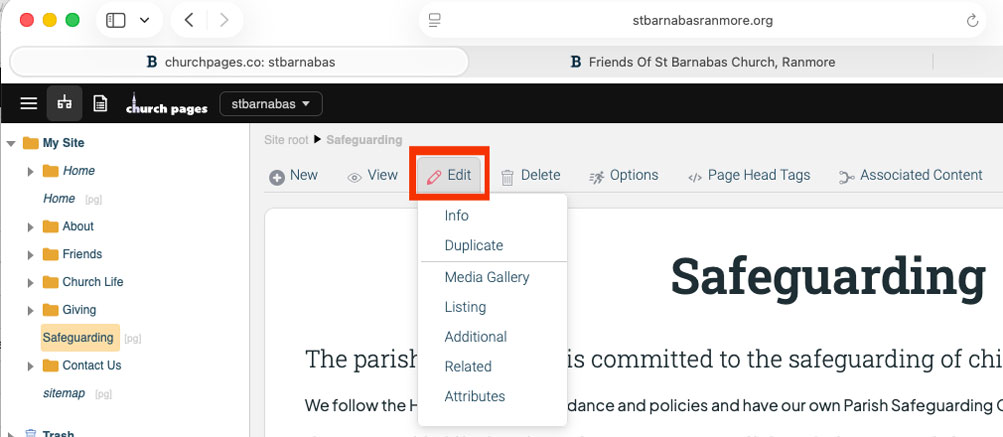Click the Delete toolbar button

click(530, 176)
